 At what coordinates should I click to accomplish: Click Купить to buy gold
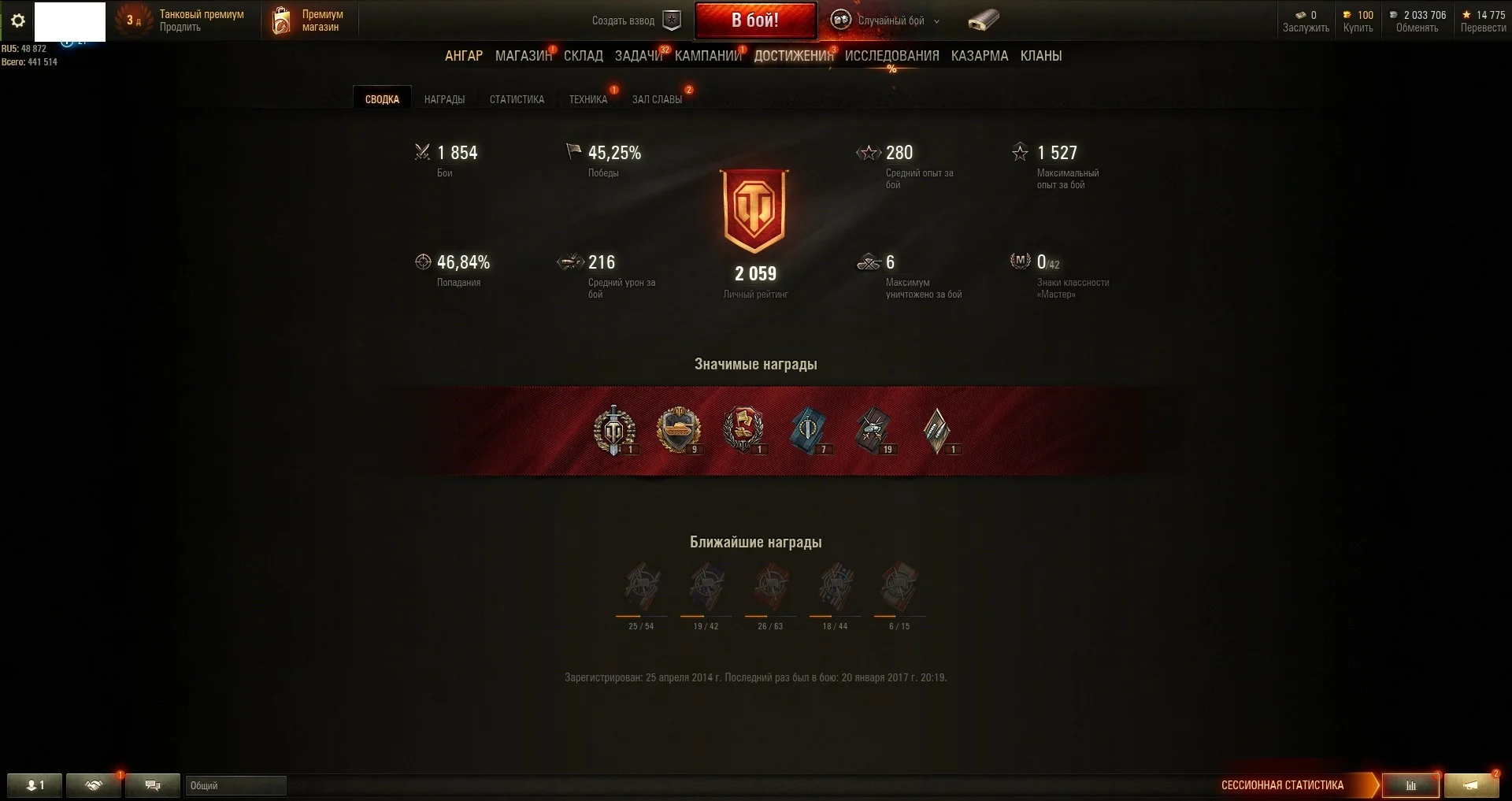pos(1358,28)
